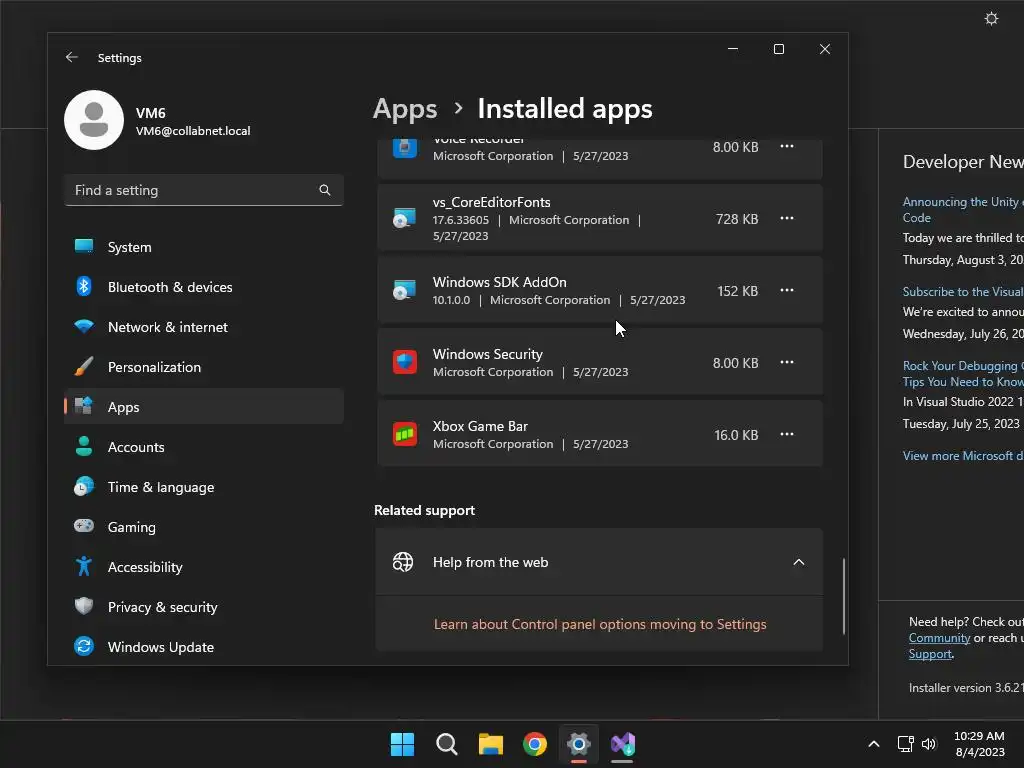Screen dimensions: 1024x768
Task: Open Personalization settings
Action: click(x=204, y=367)
